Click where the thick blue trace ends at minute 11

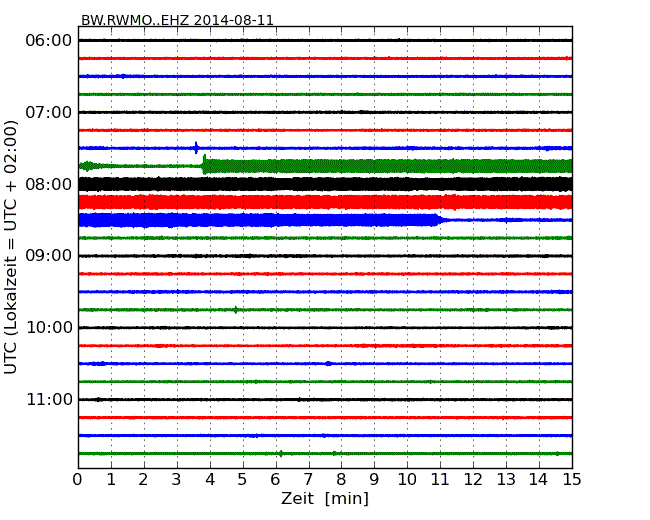pos(439,220)
